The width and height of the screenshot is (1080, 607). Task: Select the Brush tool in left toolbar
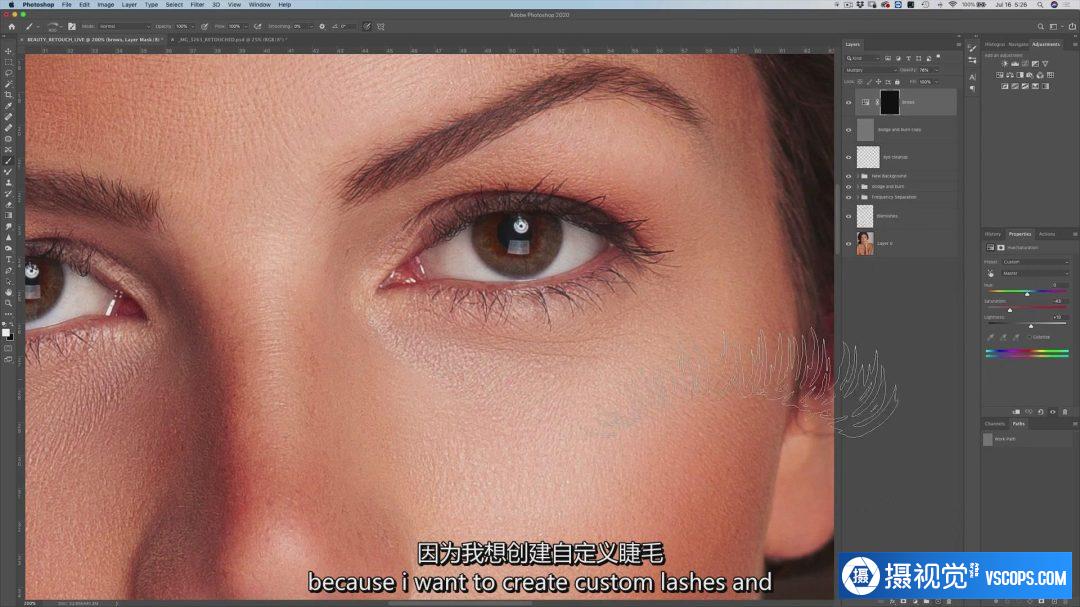click(x=8, y=161)
